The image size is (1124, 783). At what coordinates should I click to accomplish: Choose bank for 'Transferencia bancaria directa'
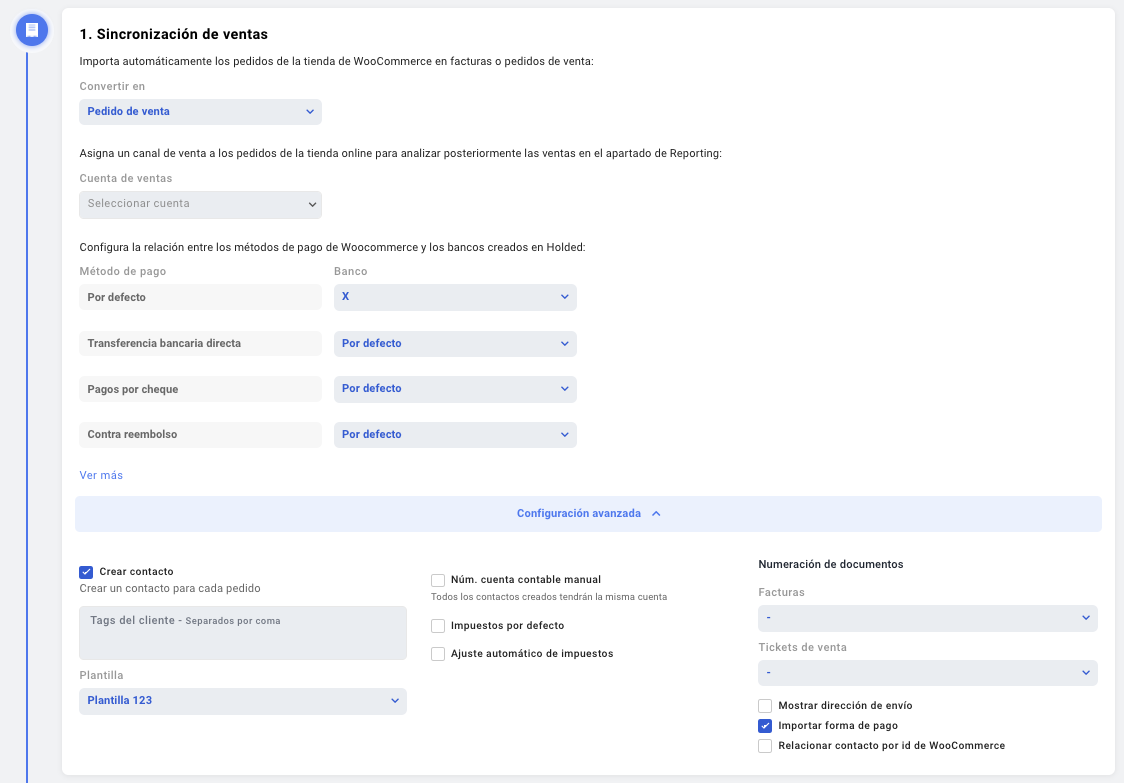pyautogui.click(x=455, y=343)
